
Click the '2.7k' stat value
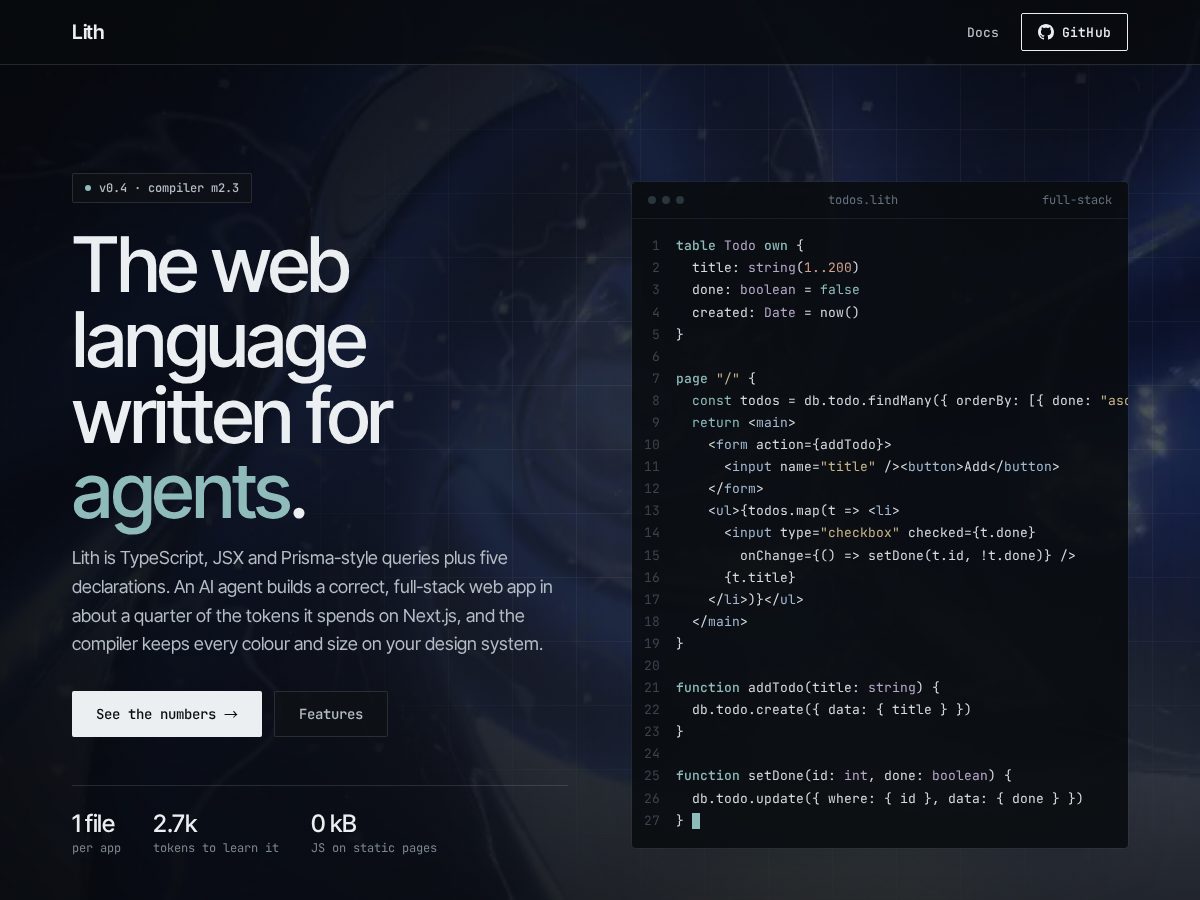pos(175,824)
